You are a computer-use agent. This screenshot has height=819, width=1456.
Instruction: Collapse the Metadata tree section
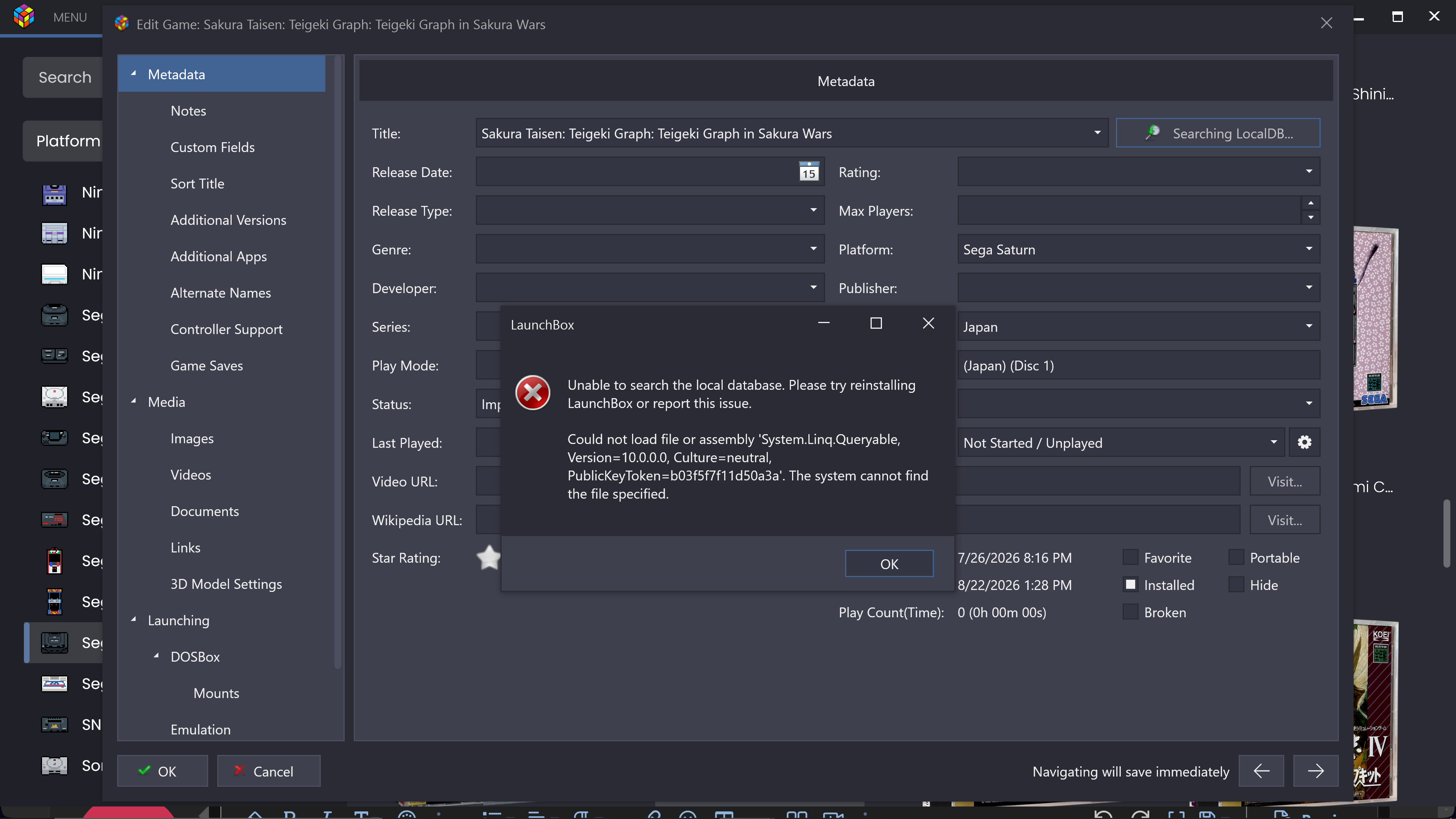point(133,74)
